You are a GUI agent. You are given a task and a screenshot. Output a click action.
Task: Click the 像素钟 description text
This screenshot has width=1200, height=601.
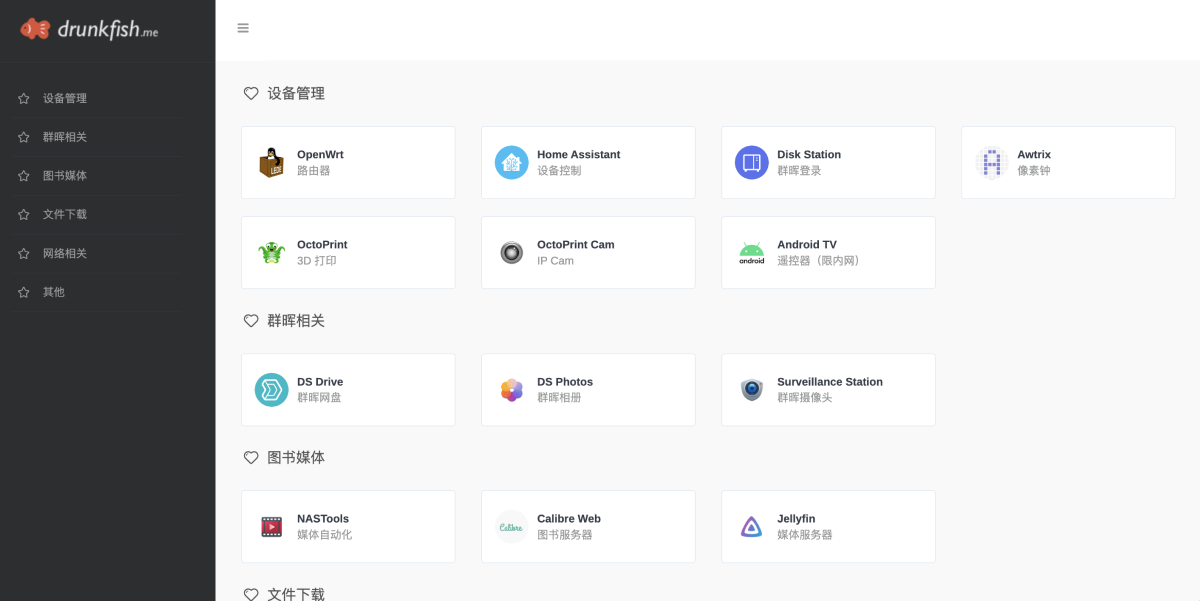[1034, 171]
